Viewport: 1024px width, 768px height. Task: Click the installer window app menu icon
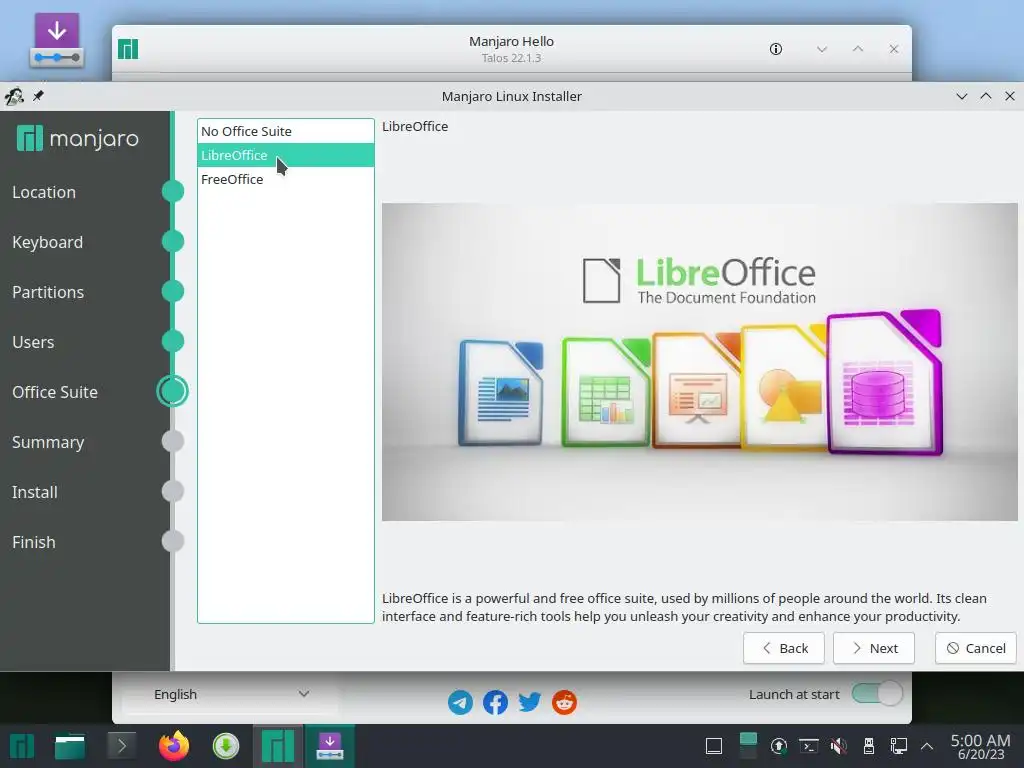(x=14, y=96)
